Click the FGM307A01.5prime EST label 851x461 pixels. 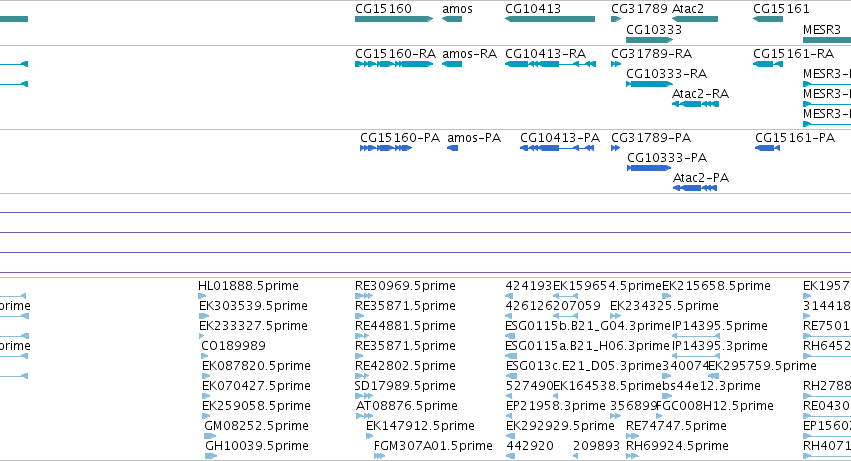pos(433,446)
